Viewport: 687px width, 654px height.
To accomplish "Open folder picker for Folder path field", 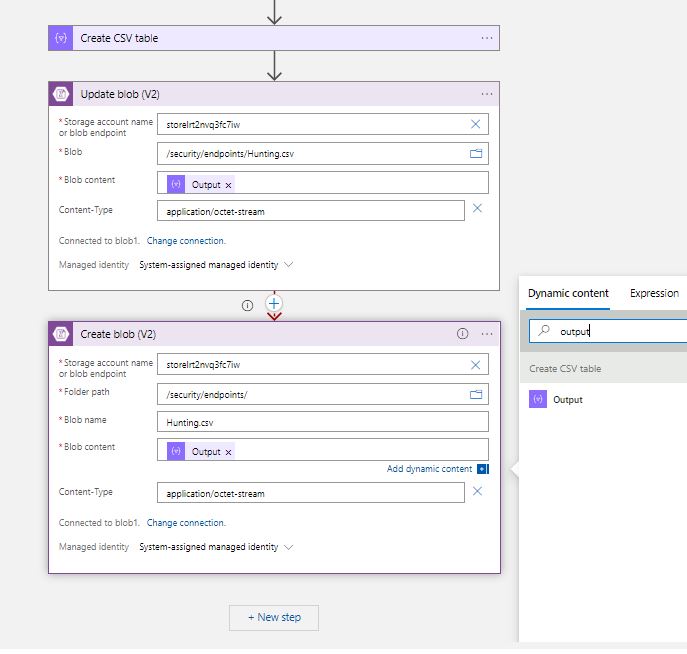I will pos(476,394).
